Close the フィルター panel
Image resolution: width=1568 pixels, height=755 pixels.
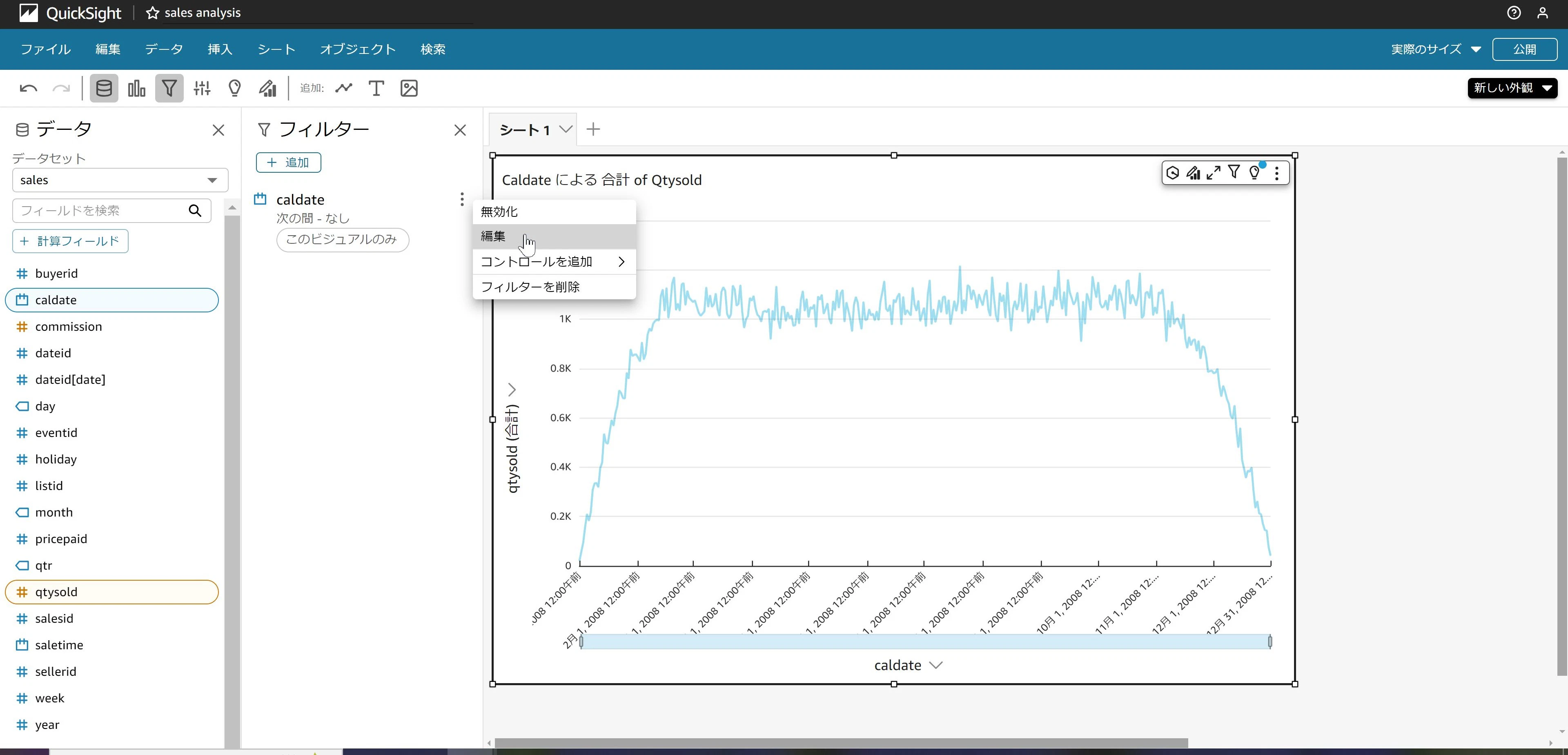pos(460,130)
